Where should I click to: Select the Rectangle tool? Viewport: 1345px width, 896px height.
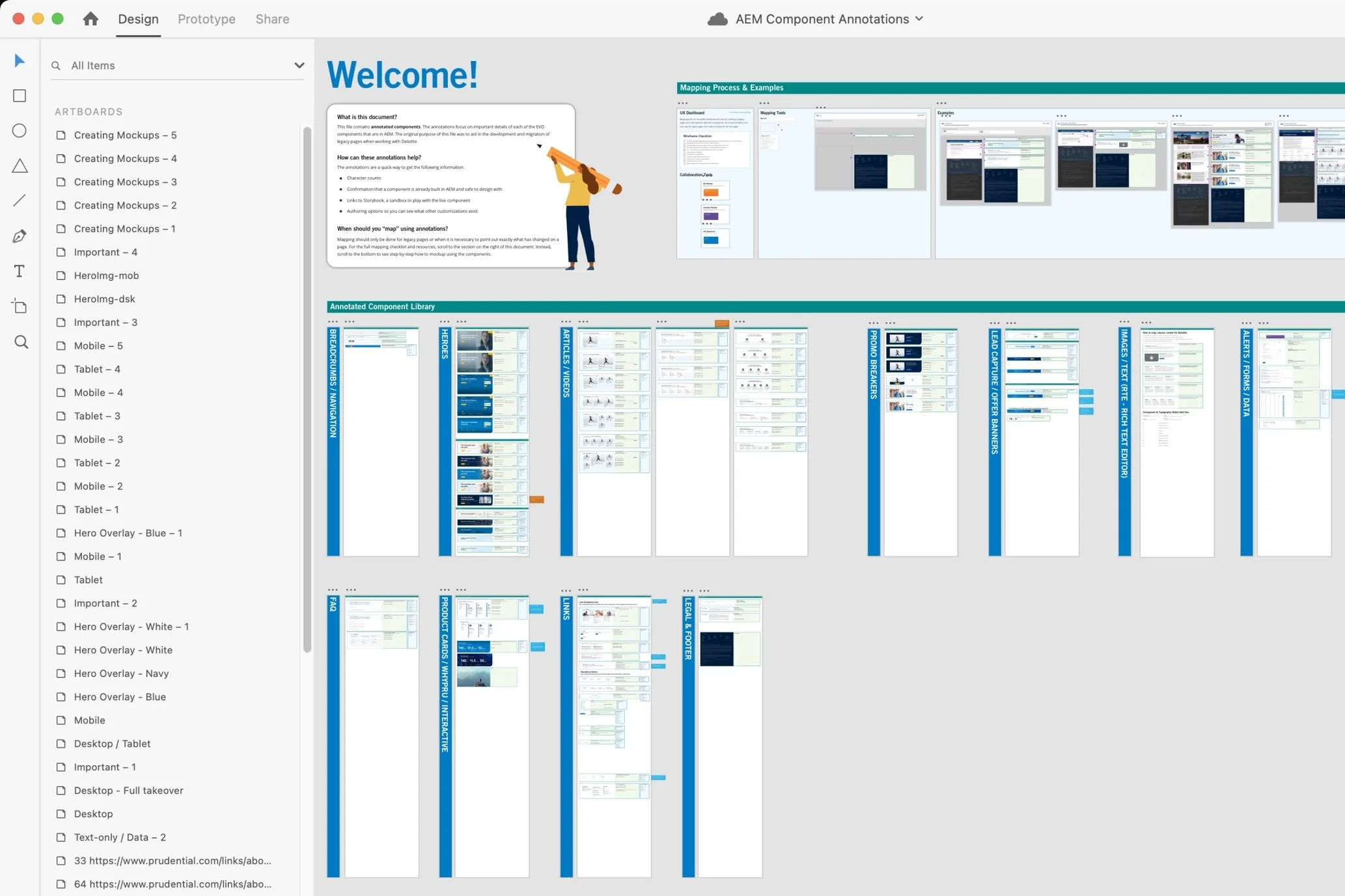coord(20,96)
